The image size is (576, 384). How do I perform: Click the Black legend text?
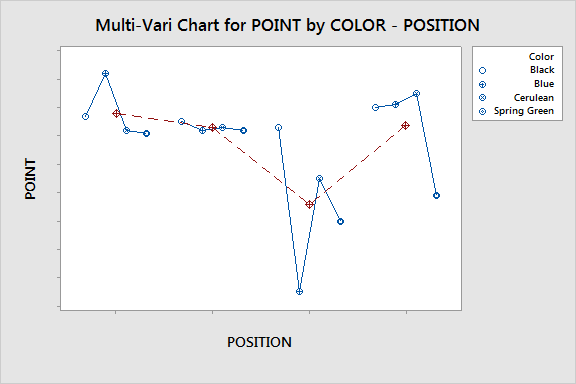tap(542, 70)
